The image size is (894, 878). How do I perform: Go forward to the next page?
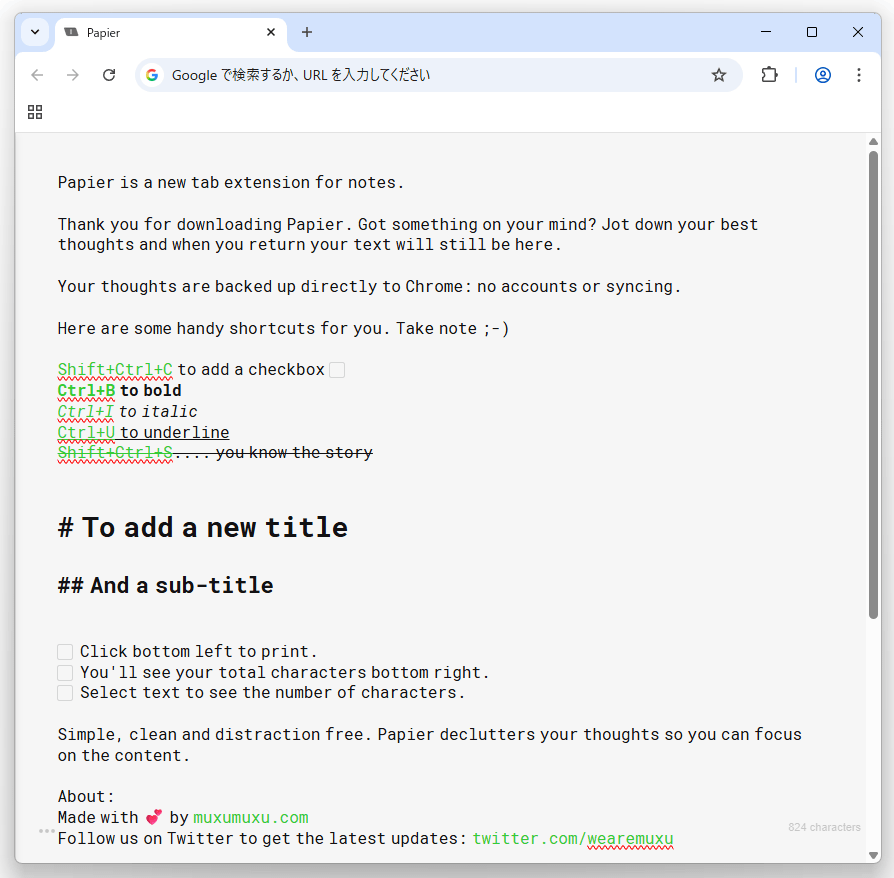pos(72,75)
